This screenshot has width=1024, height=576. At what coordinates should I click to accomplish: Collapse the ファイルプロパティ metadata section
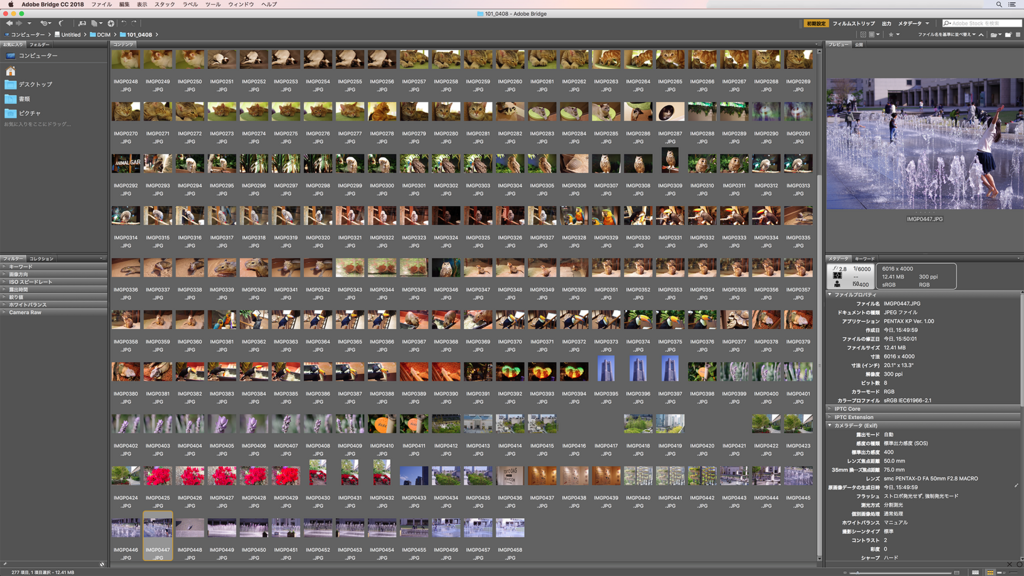click(830, 295)
